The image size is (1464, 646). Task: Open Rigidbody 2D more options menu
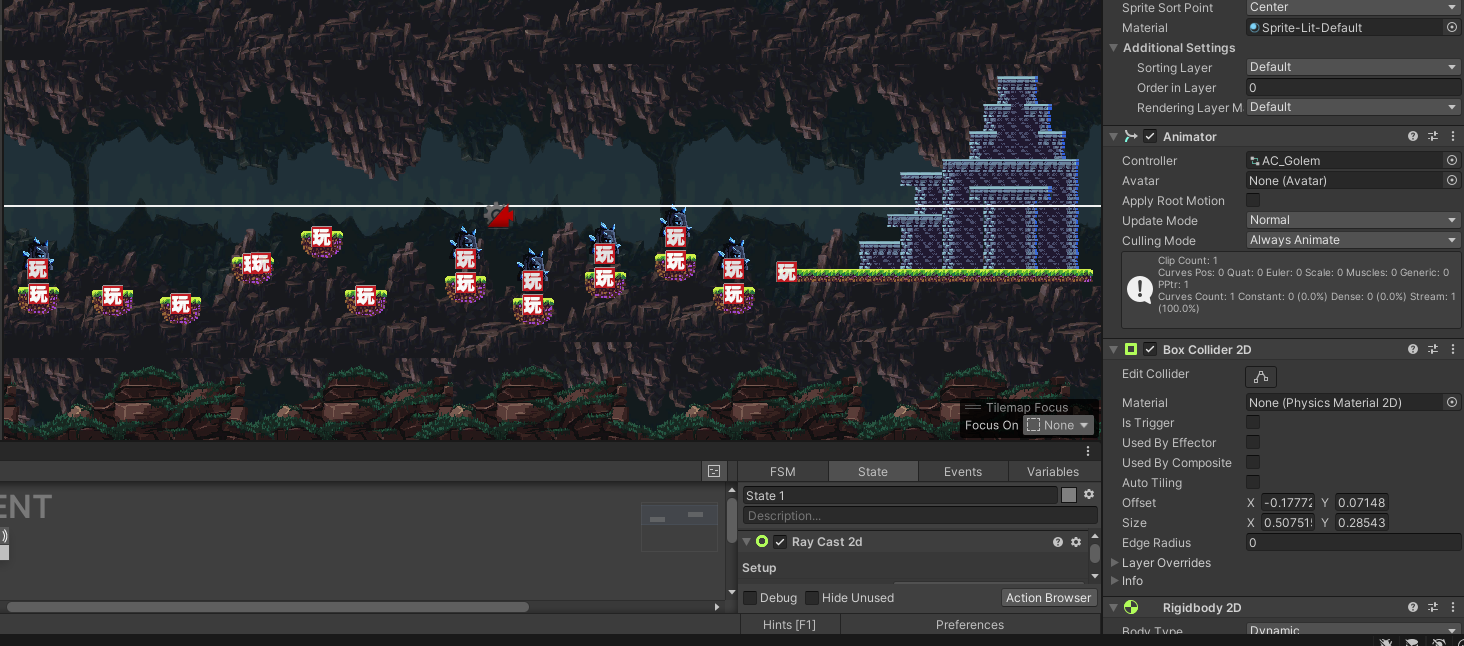1452,608
